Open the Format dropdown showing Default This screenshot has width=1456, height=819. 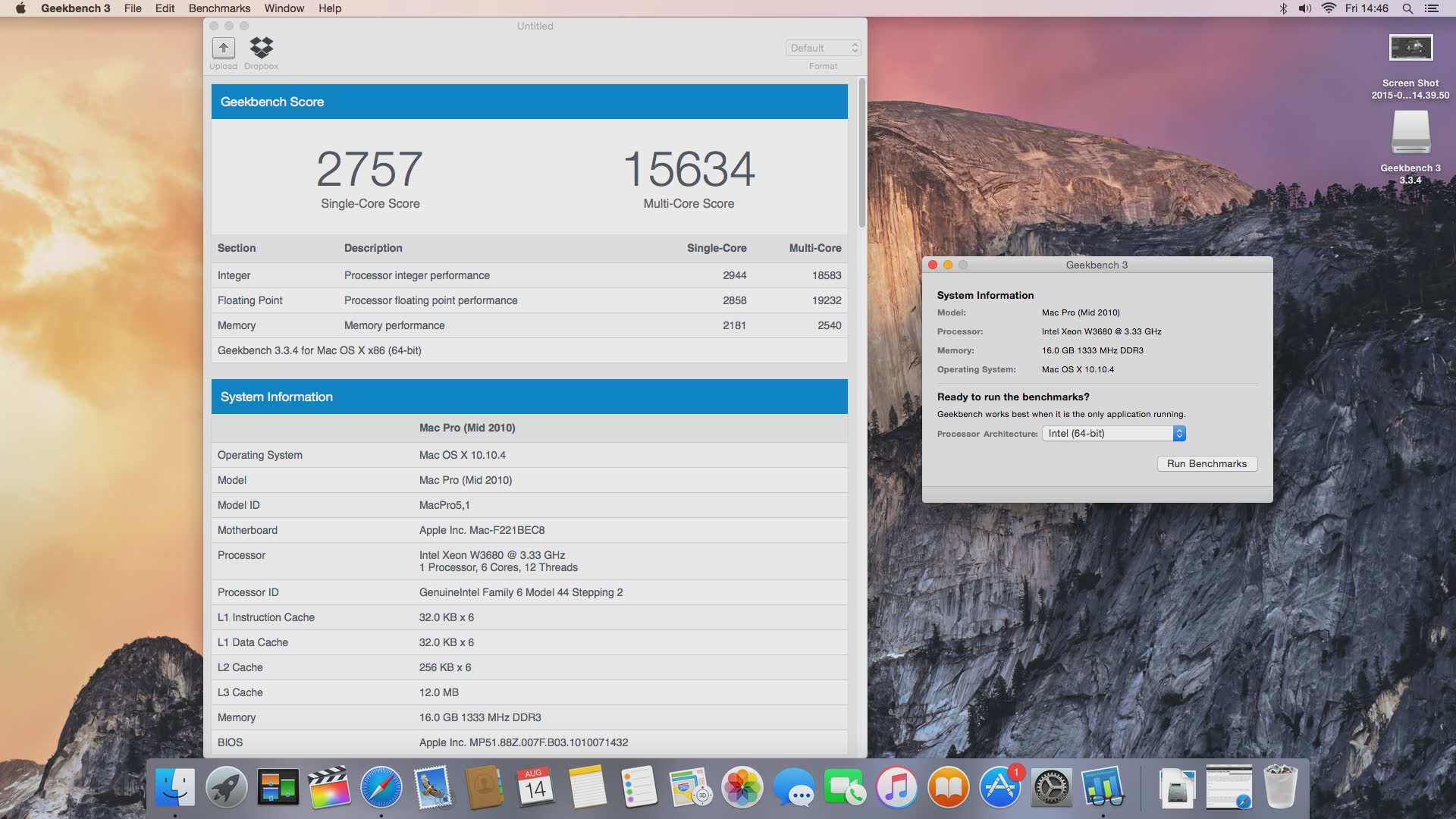tap(823, 48)
